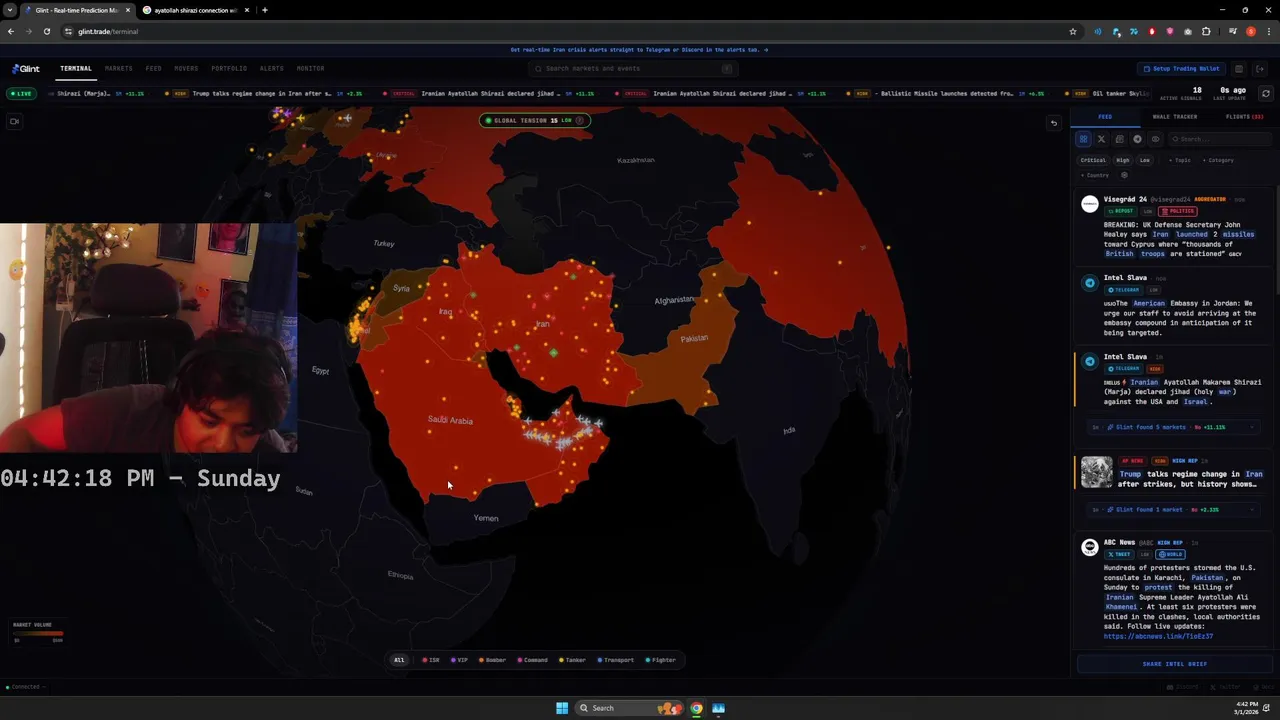1280x720 pixels.
Task: Toggle the All aircraft filter
Action: tap(399, 660)
